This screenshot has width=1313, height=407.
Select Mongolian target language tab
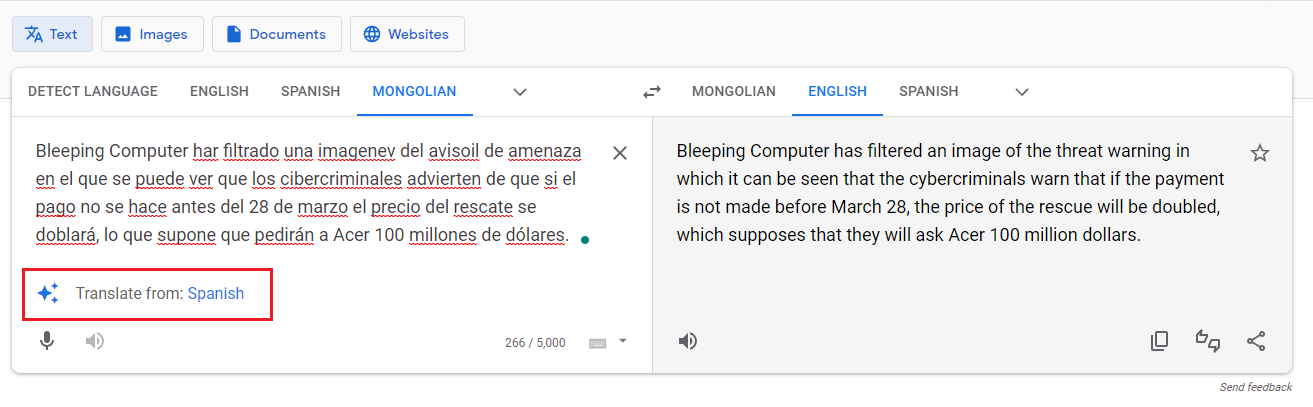[x=733, y=92]
